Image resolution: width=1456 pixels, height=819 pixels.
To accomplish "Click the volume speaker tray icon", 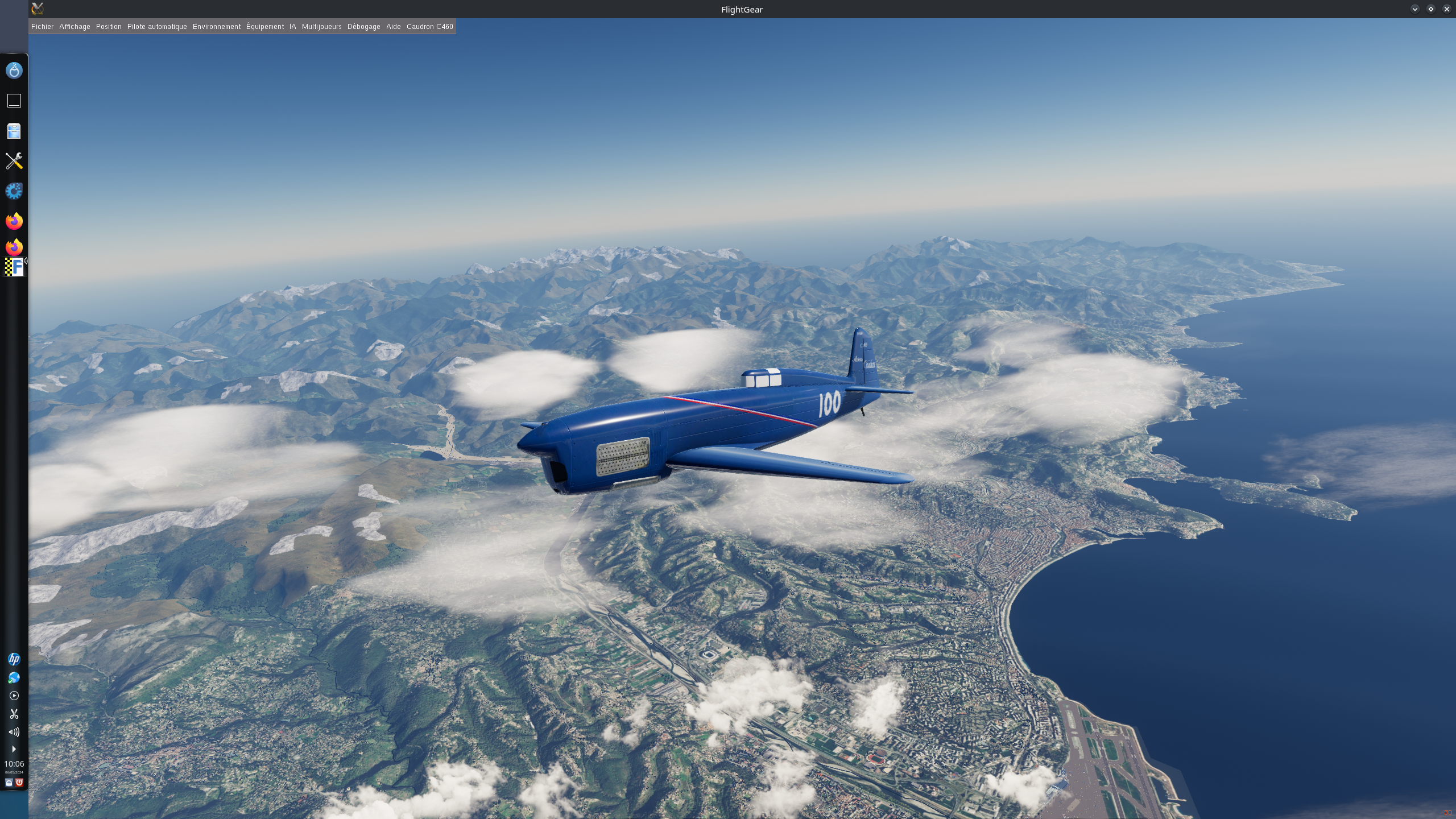I will coord(14,732).
